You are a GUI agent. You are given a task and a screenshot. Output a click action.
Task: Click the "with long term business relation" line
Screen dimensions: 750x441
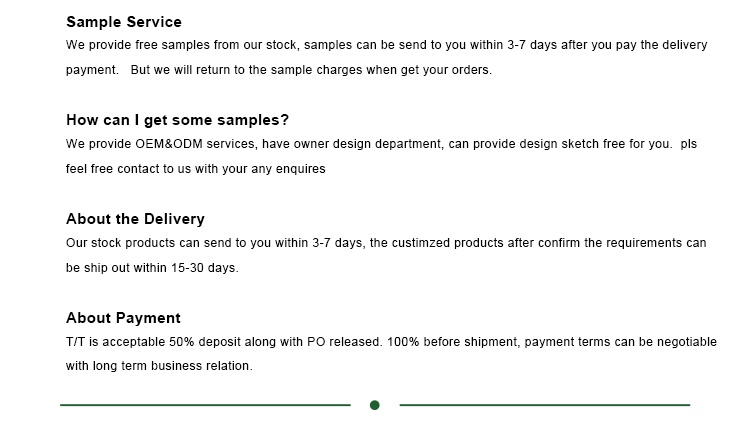[x=159, y=366]
